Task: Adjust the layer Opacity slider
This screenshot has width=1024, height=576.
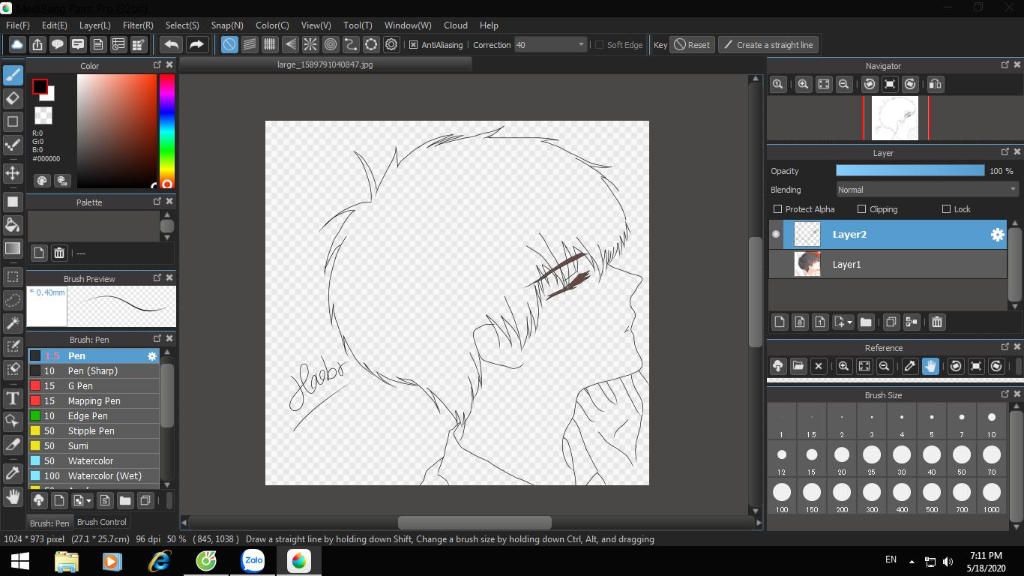Action: pos(910,170)
